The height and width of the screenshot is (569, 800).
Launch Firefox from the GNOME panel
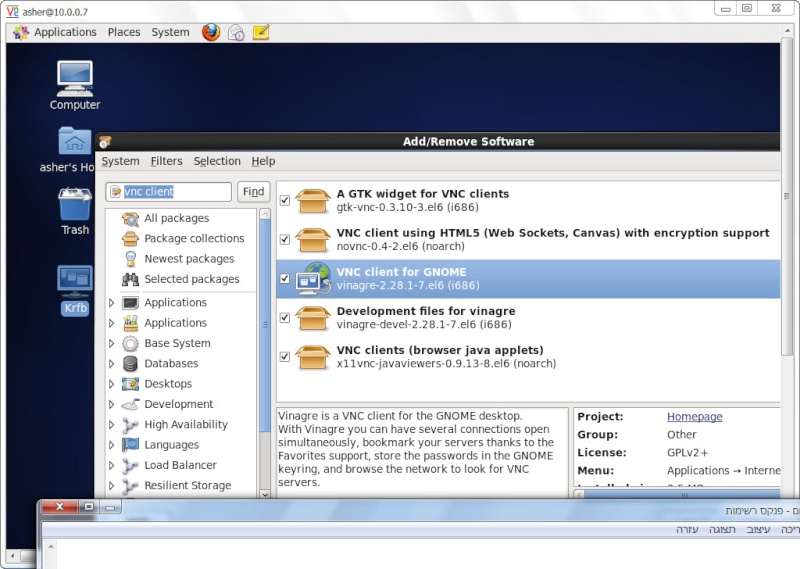click(211, 32)
